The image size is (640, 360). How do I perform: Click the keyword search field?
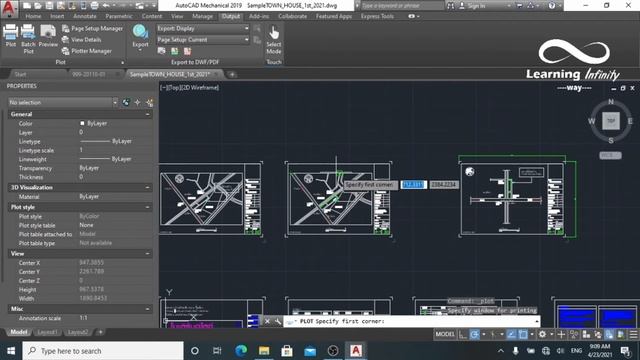point(402,6)
